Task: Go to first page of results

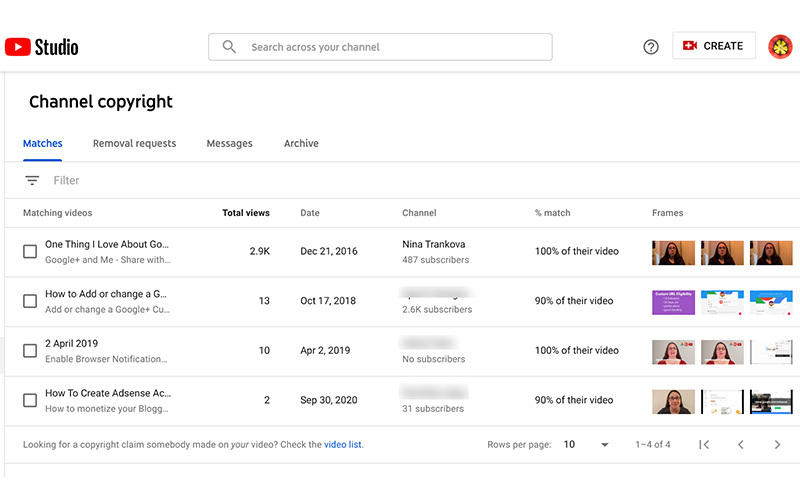Action: [x=704, y=444]
